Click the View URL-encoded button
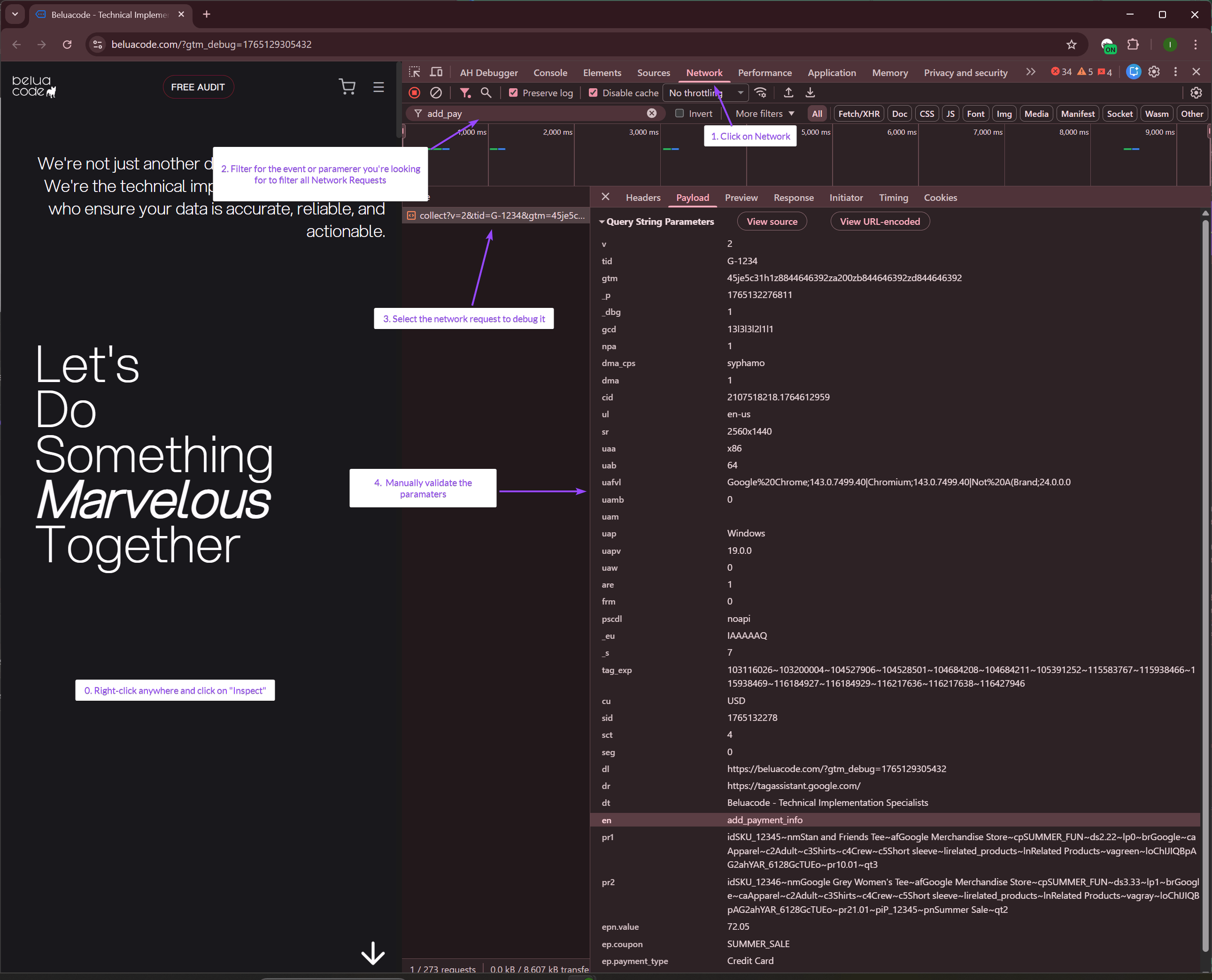The width and height of the screenshot is (1212, 980). 880,222
